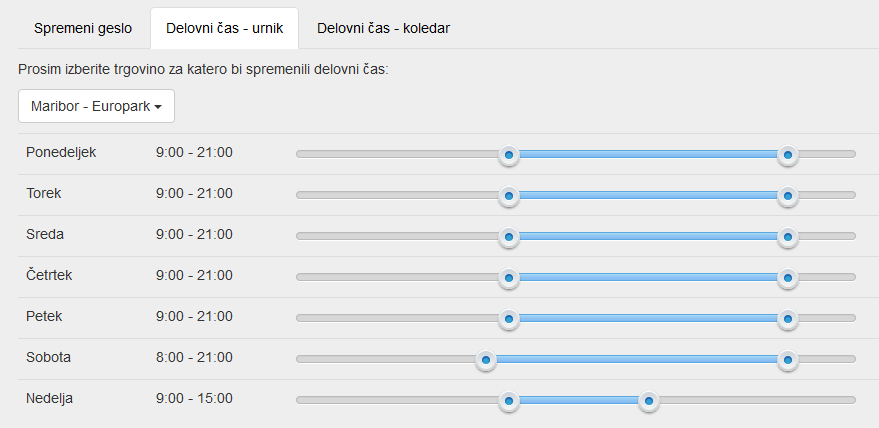Click the Sobota day label
Screen dimensions: 879x428
[49, 357]
